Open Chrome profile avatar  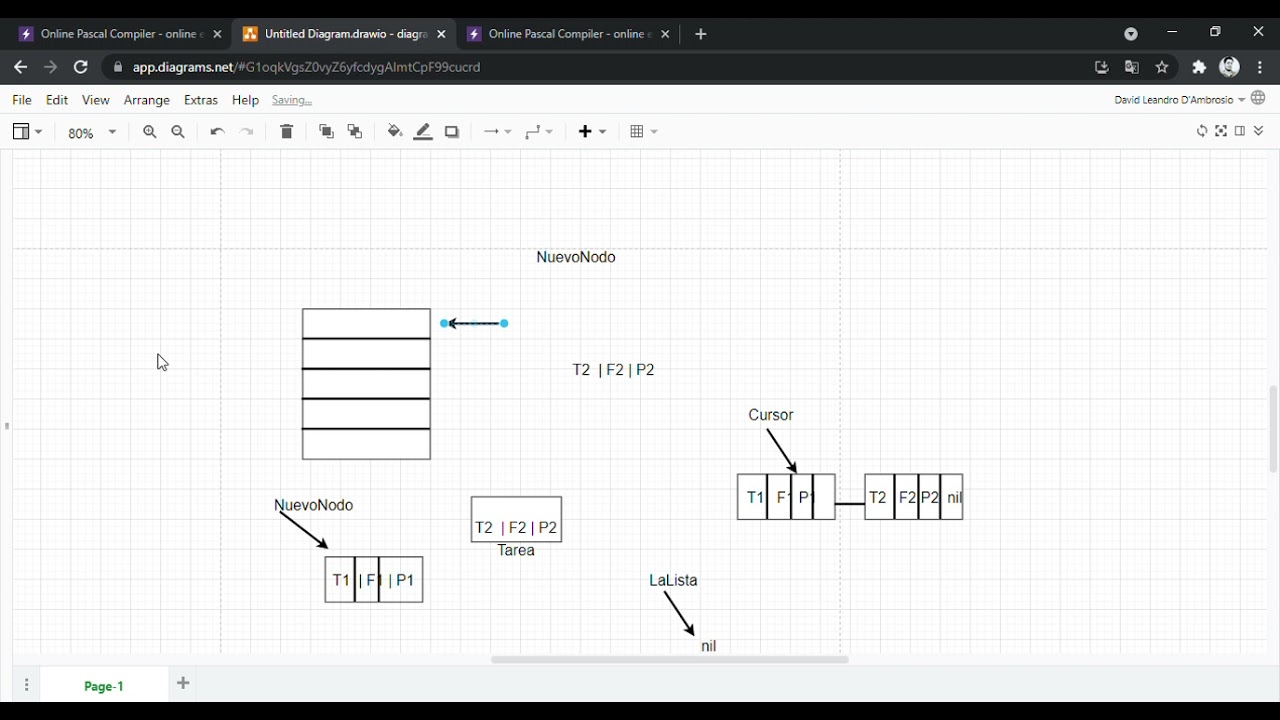pos(1230,67)
